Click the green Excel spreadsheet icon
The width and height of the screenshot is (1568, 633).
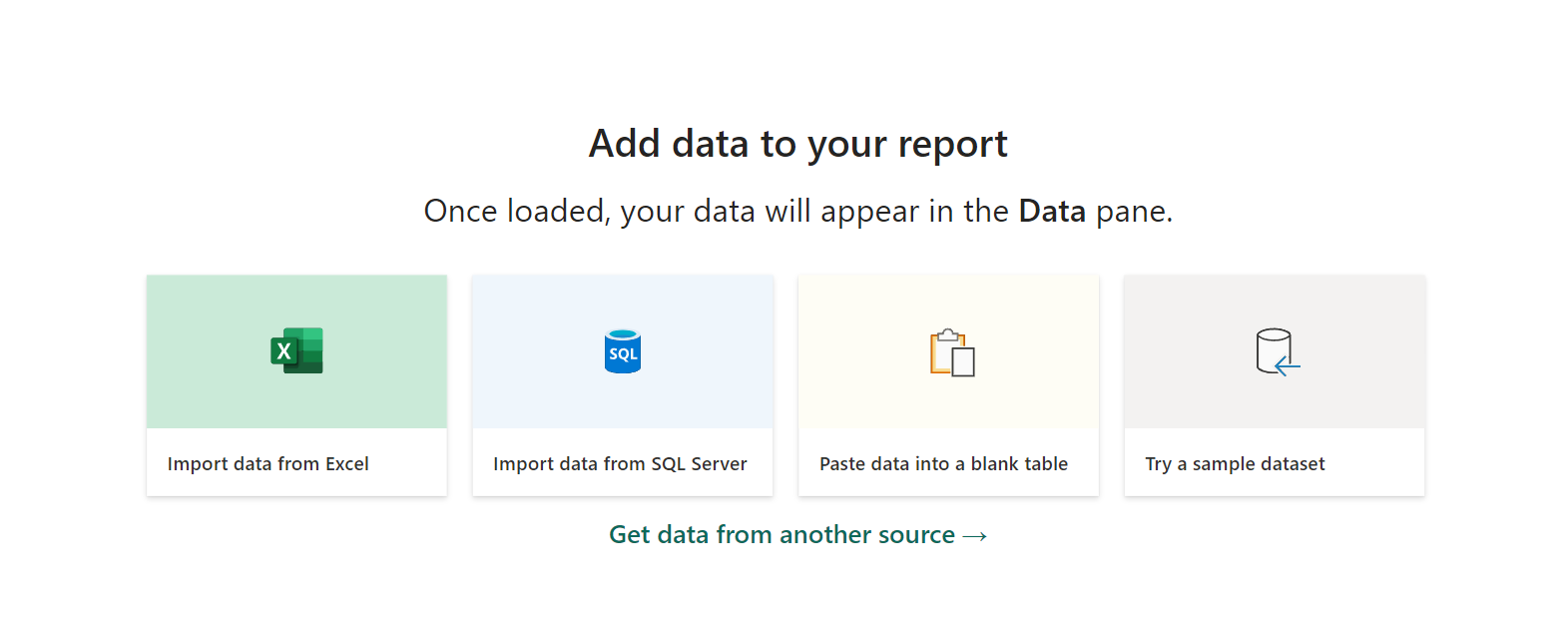(296, 350)
